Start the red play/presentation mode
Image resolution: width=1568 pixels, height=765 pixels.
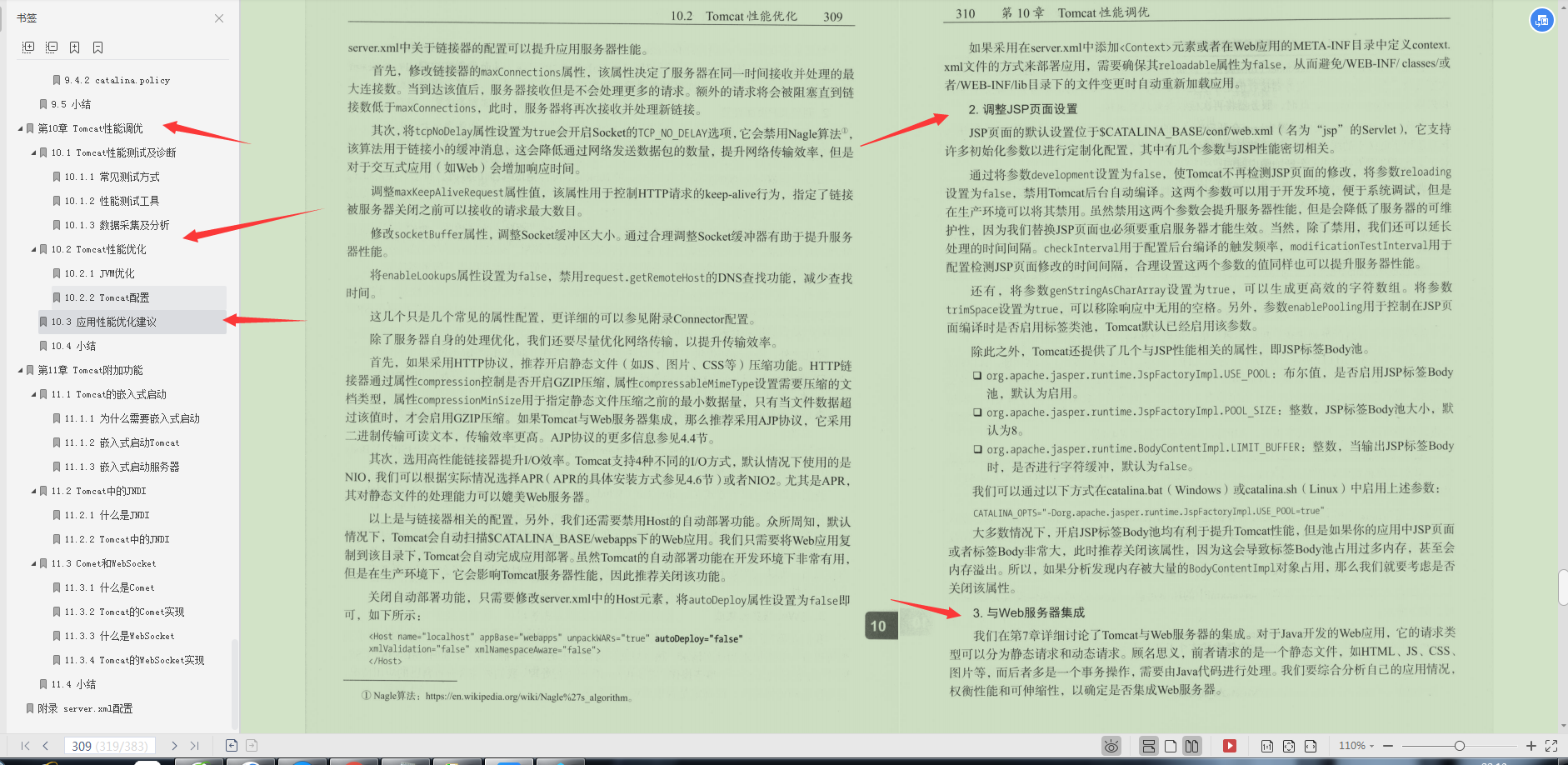click(x=1231, y=746)
